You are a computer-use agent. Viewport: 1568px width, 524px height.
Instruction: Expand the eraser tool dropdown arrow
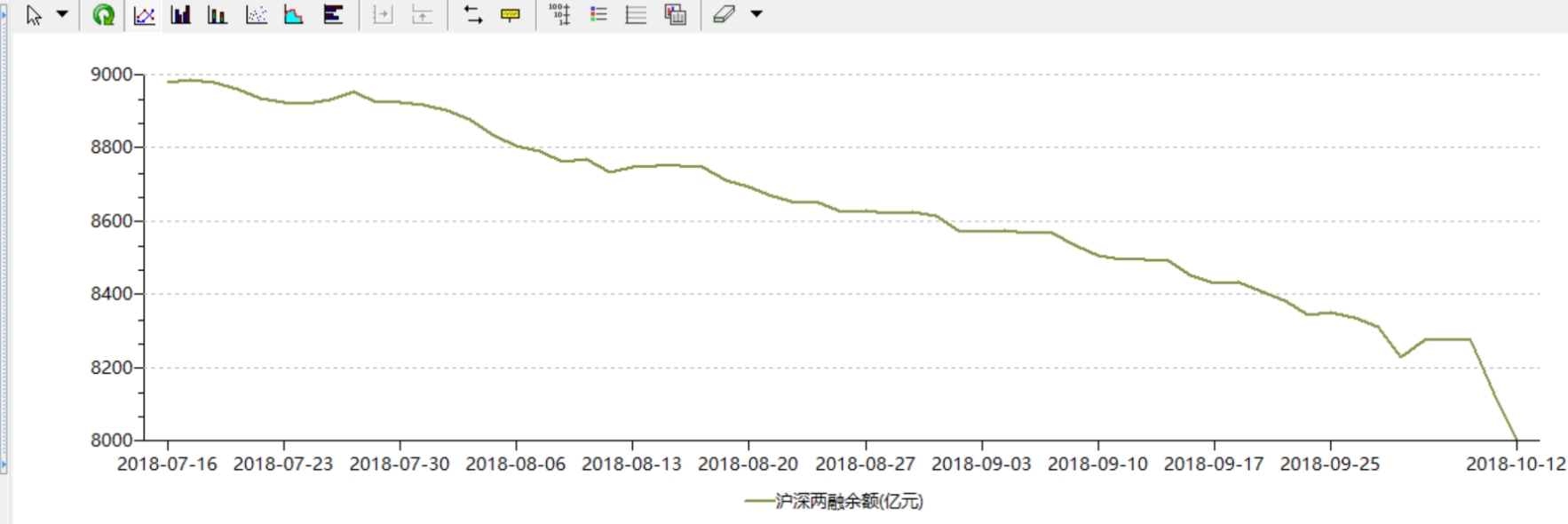pyautogui.click(x=756, y=14)
